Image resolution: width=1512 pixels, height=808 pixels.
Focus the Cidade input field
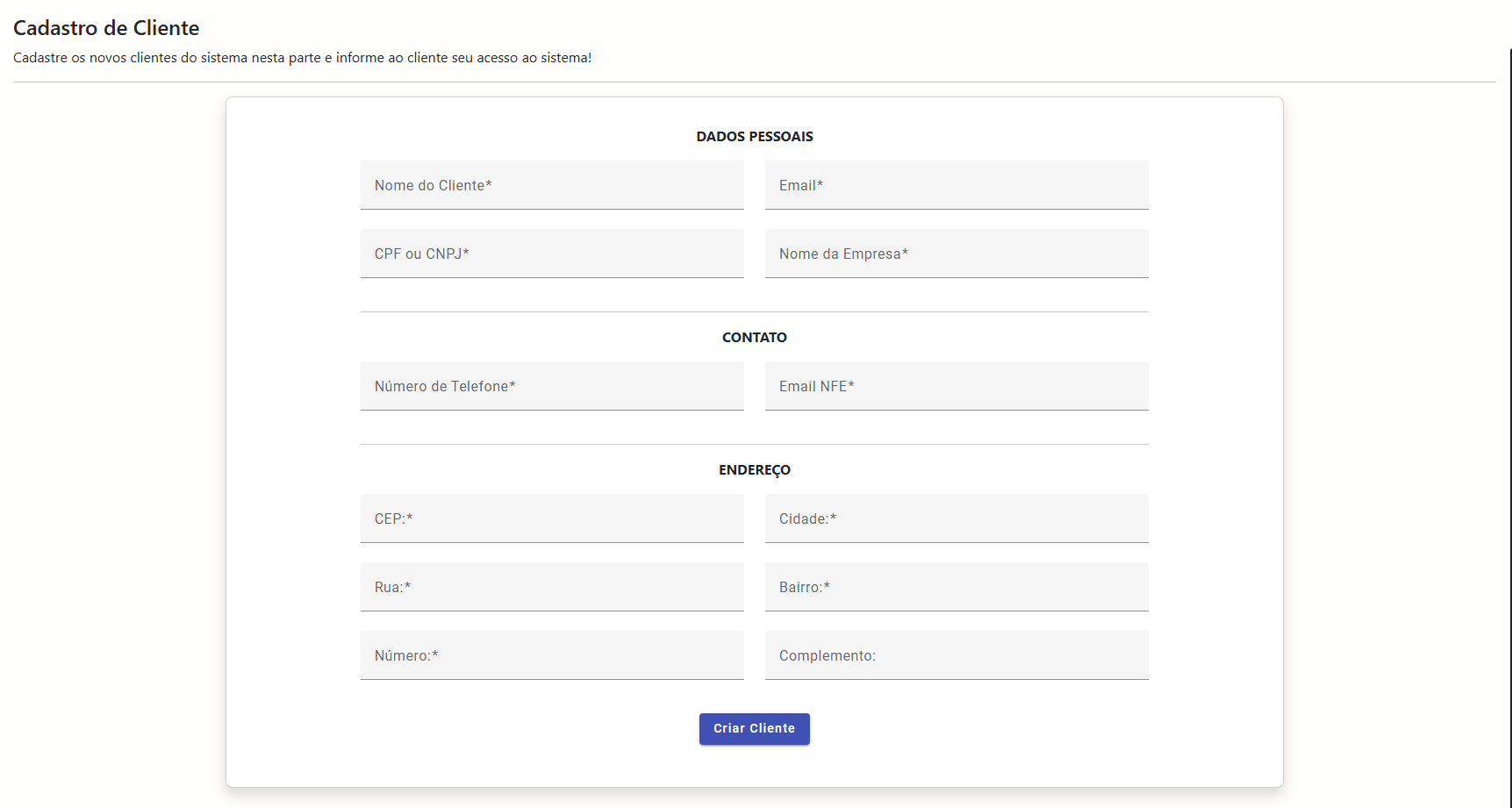tap(956, 518)
